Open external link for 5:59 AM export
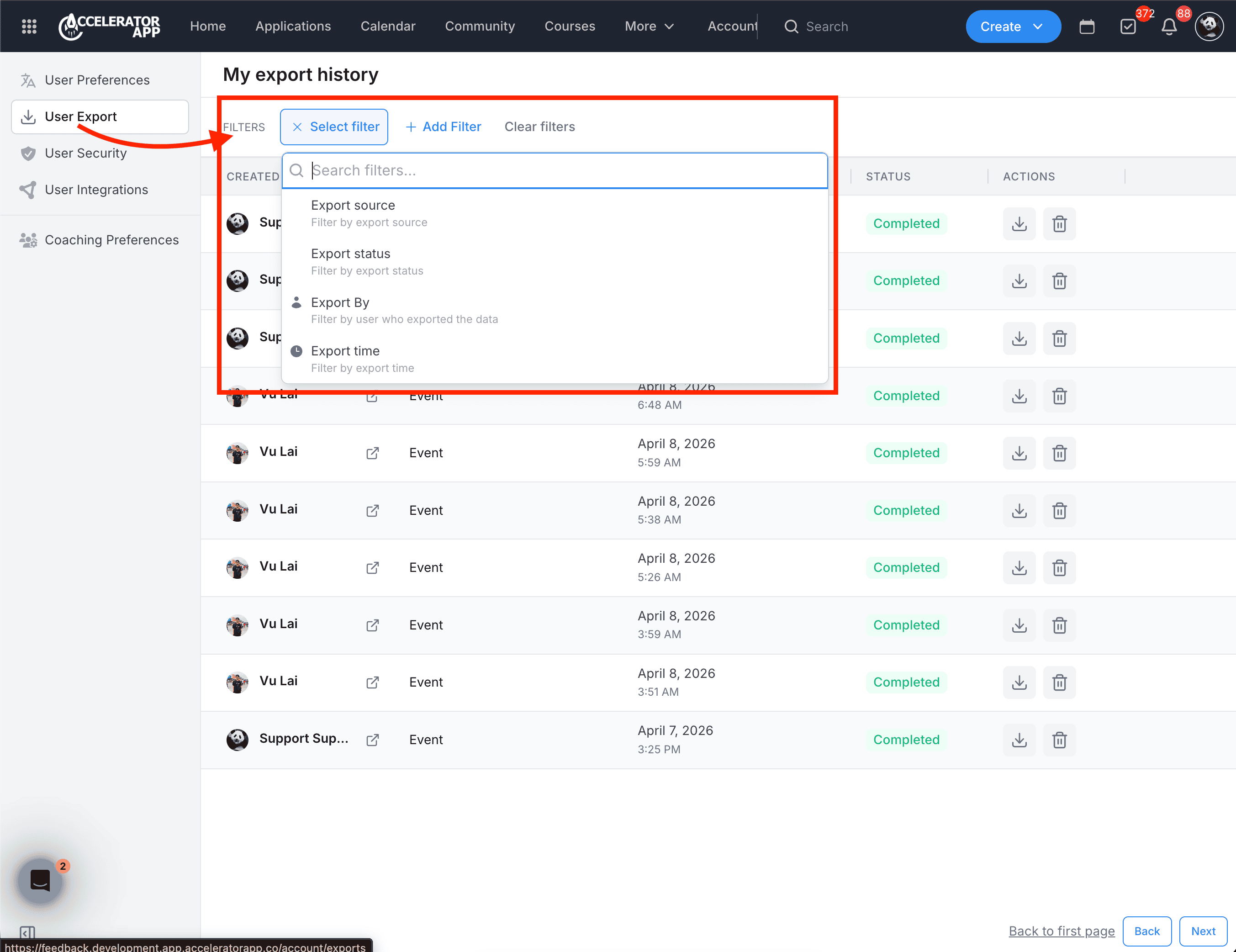Image resolution: width=1236 pixels, height=952 pixels. pyautogui.click(x=372, y=453)
